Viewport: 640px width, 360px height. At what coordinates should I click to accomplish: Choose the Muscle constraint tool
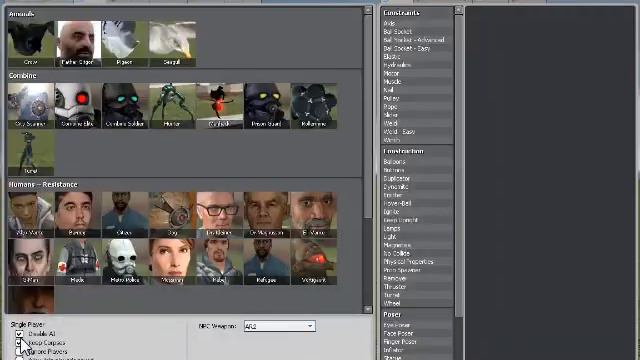(417, 82)
